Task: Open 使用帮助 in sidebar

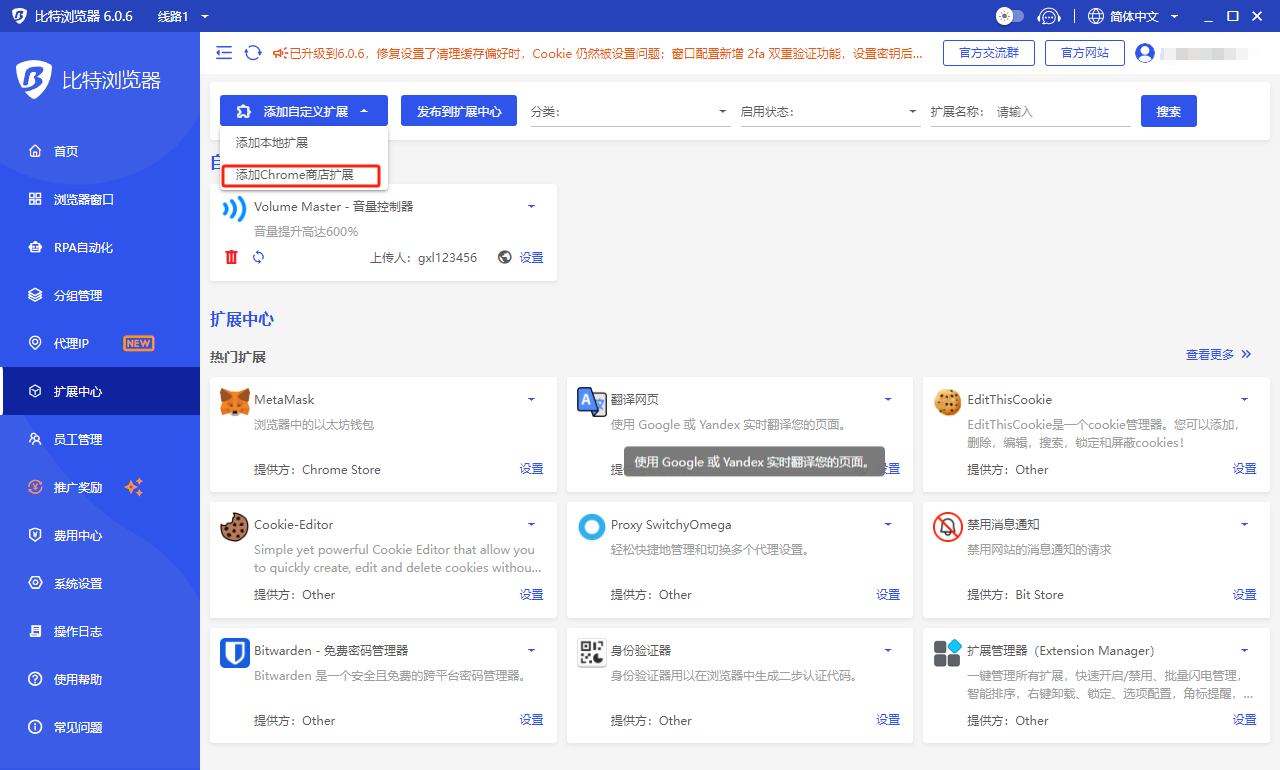Action: pos(100,679)
